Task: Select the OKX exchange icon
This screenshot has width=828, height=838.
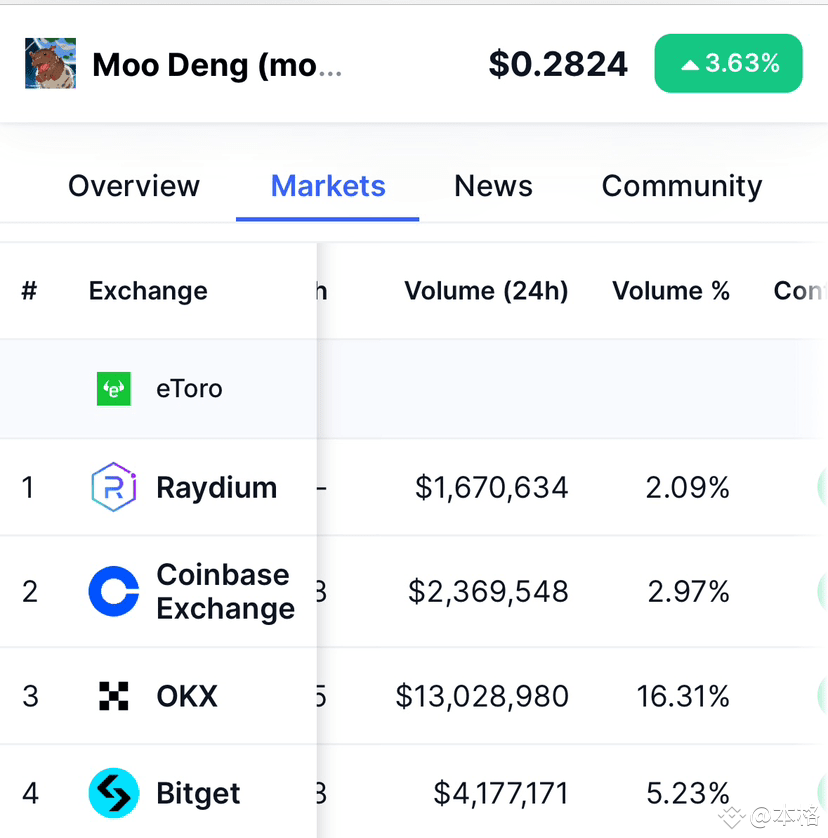Action: pyautogui.click(x=113, y=696)
